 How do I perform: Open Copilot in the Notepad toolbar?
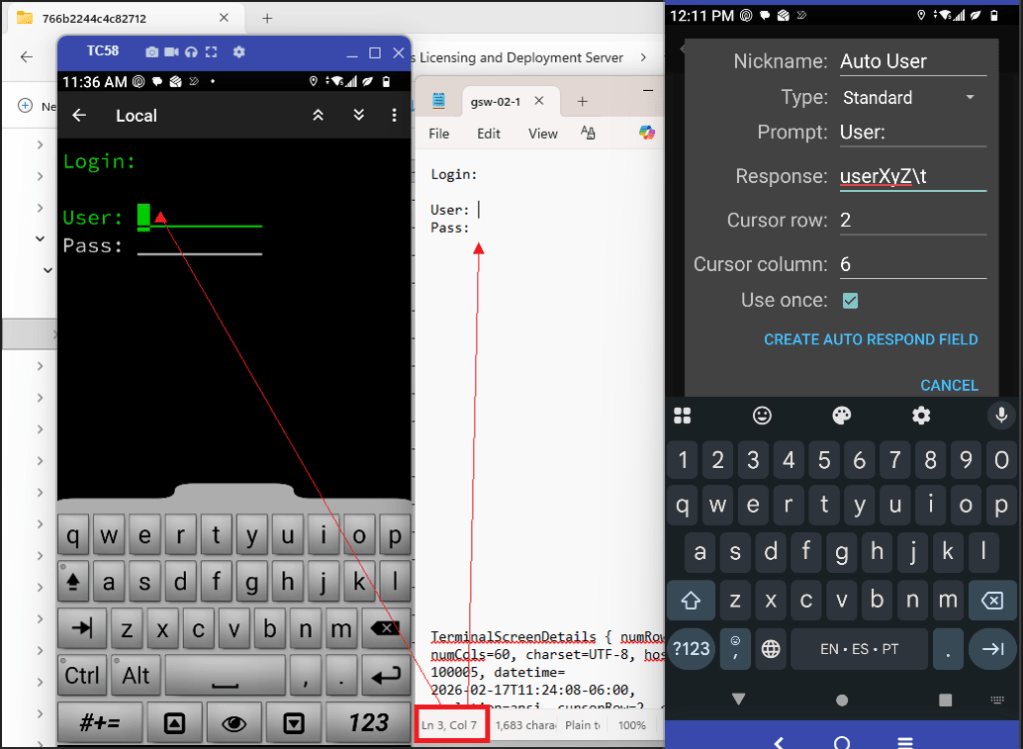pyautogui.click(x=647, y=131)
